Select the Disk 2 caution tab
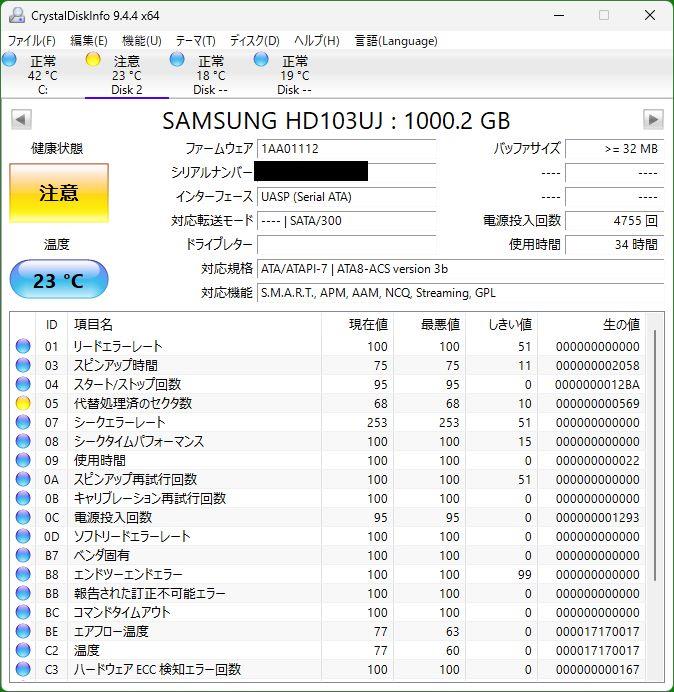The image size is (674, 692). [127, 75]
